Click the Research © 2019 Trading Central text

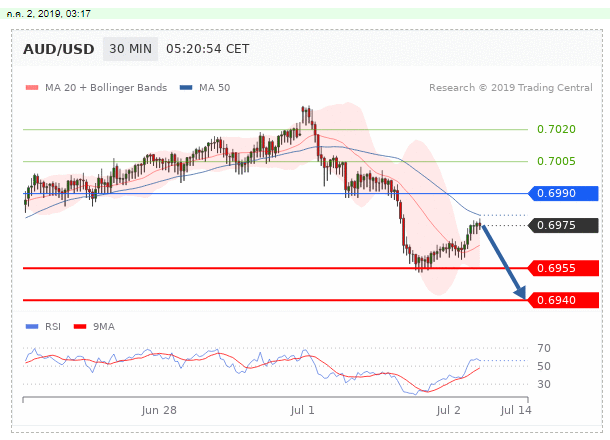(x=511, y=88)
